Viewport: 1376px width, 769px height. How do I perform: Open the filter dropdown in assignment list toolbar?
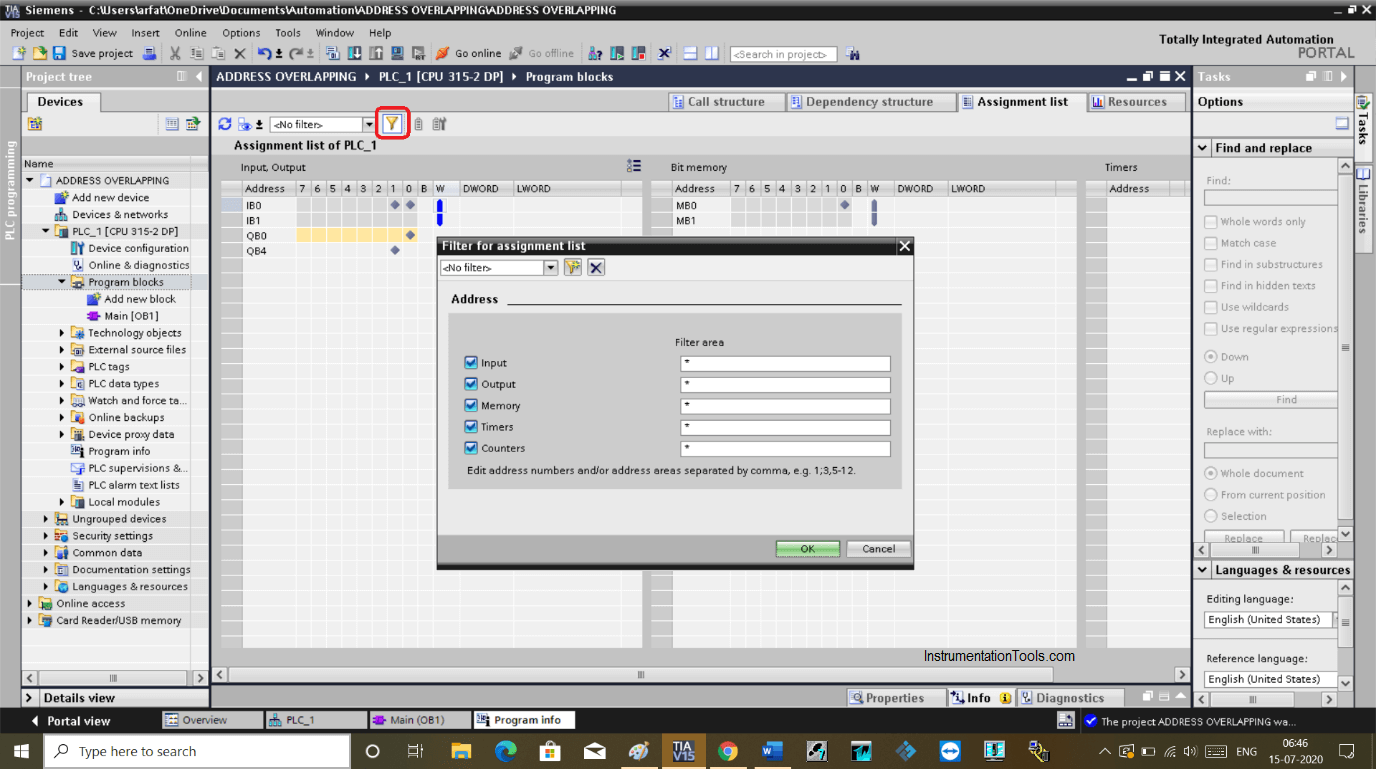369,125
